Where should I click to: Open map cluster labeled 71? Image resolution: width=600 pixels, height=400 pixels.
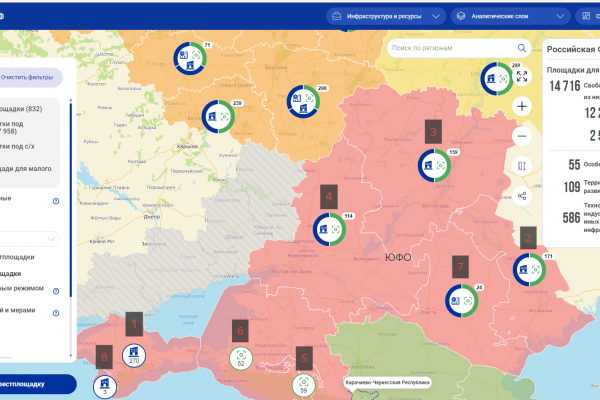pos(190,58)
